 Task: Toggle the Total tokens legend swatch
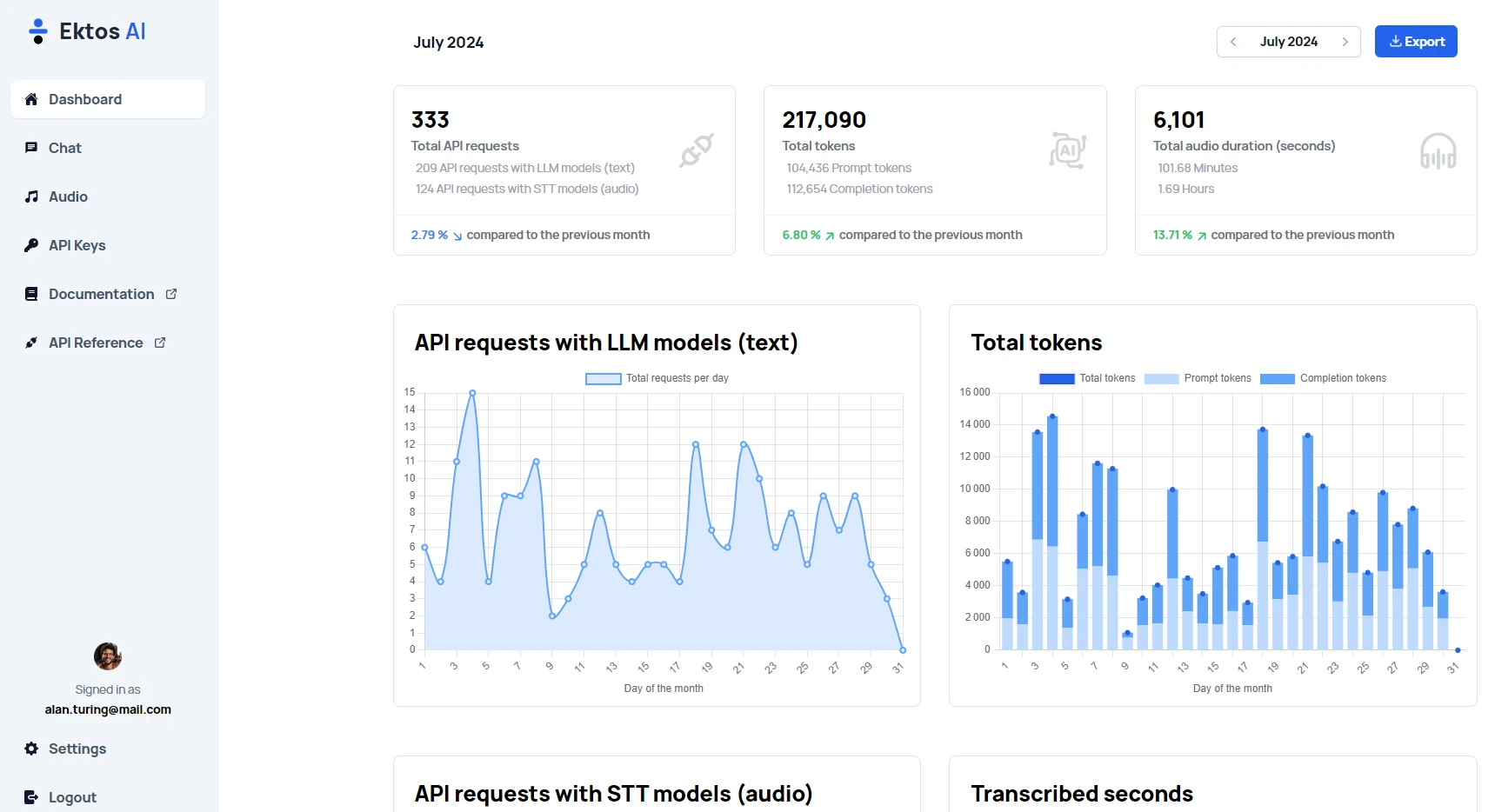pyautogui.click(x=1057, y=378)
